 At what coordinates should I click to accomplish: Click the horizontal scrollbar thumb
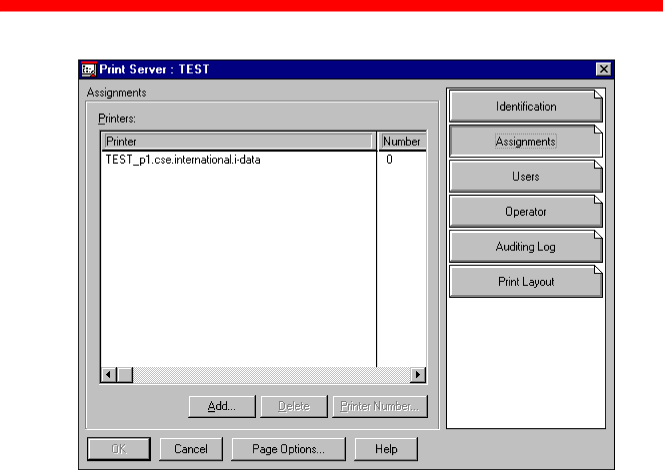pyautogui.click(x=125, y=374)
